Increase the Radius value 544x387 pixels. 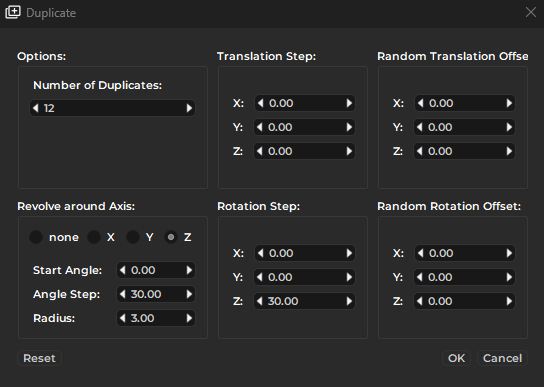[189, 318]
